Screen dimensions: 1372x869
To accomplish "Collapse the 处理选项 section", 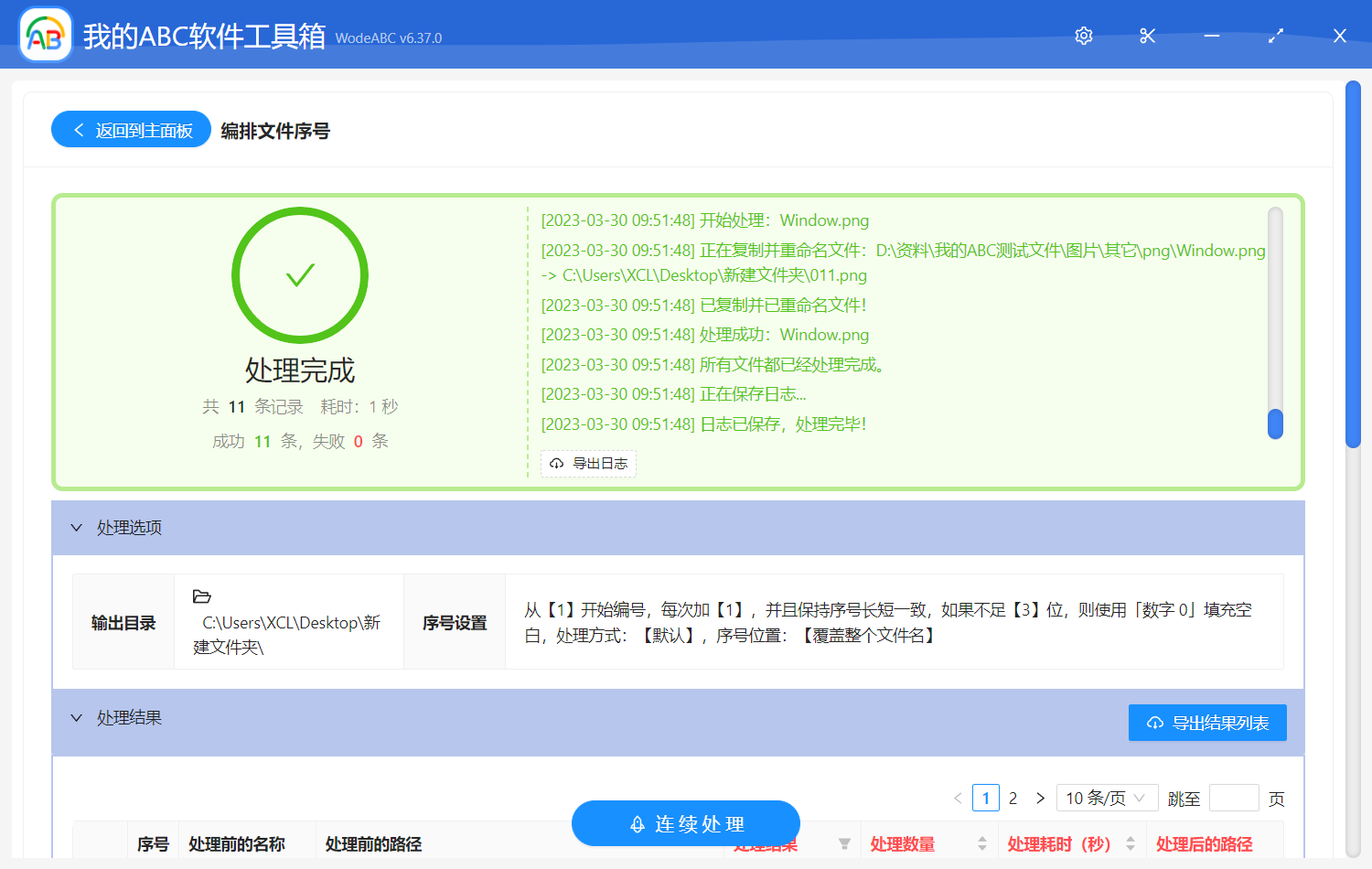I will [77, 528].
